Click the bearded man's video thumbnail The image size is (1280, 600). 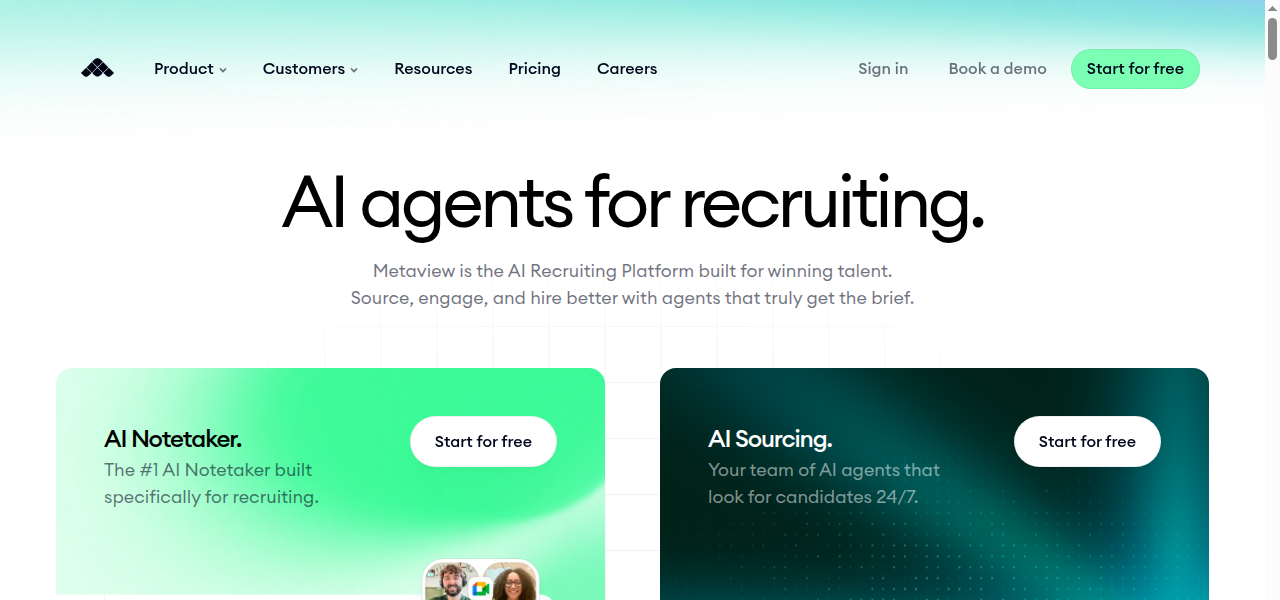(x=450, y=582)
